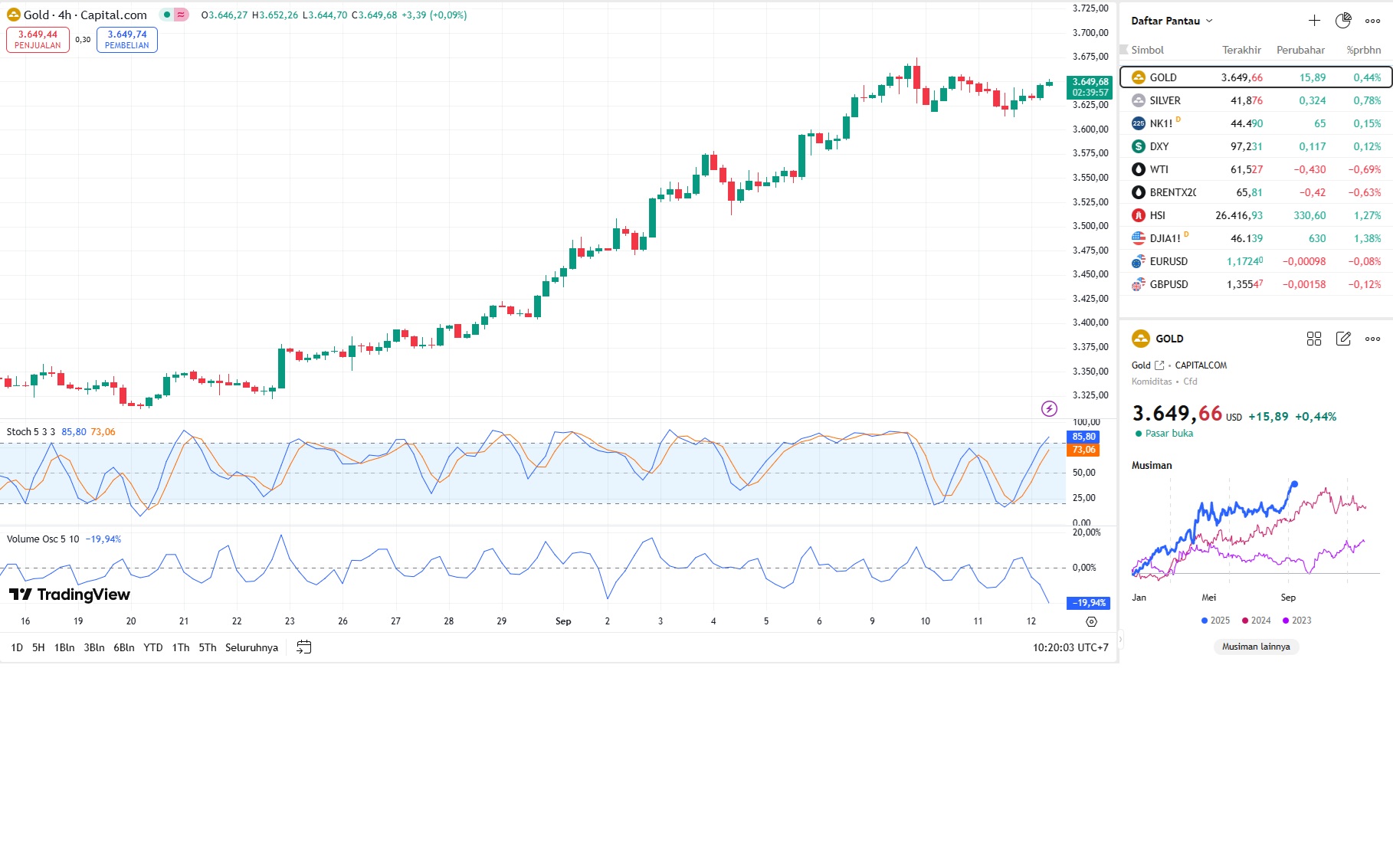Open the pie chart advanced view icon
The image size is (1393, 868).
pyautogui.click(x=1343, y=21)
